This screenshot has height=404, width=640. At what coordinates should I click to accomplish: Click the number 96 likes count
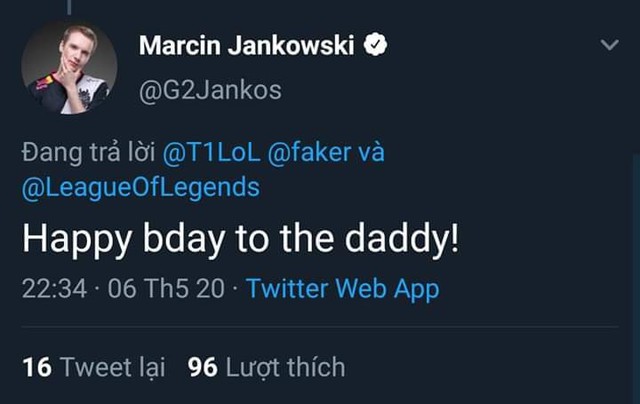(x=203, y=367)
